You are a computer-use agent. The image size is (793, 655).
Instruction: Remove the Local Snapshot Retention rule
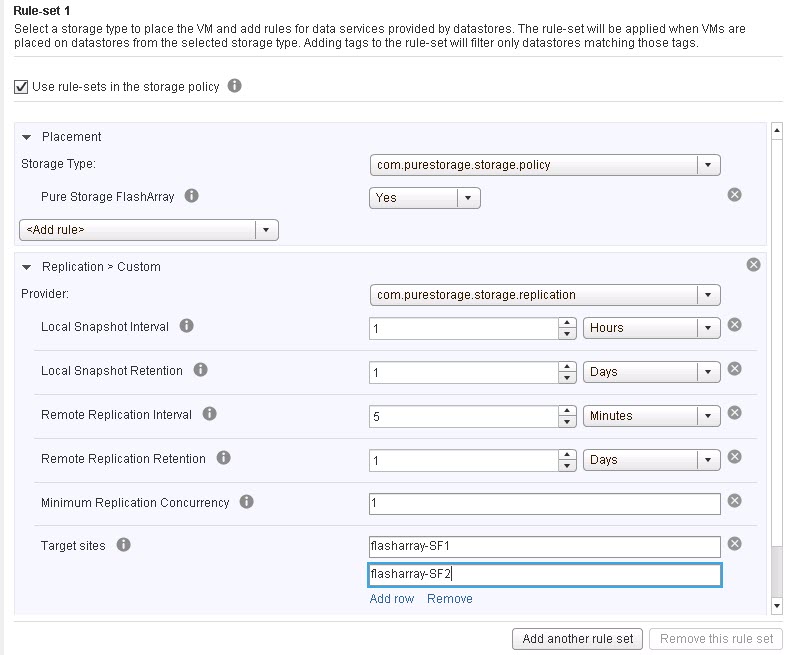click(734, 369)
